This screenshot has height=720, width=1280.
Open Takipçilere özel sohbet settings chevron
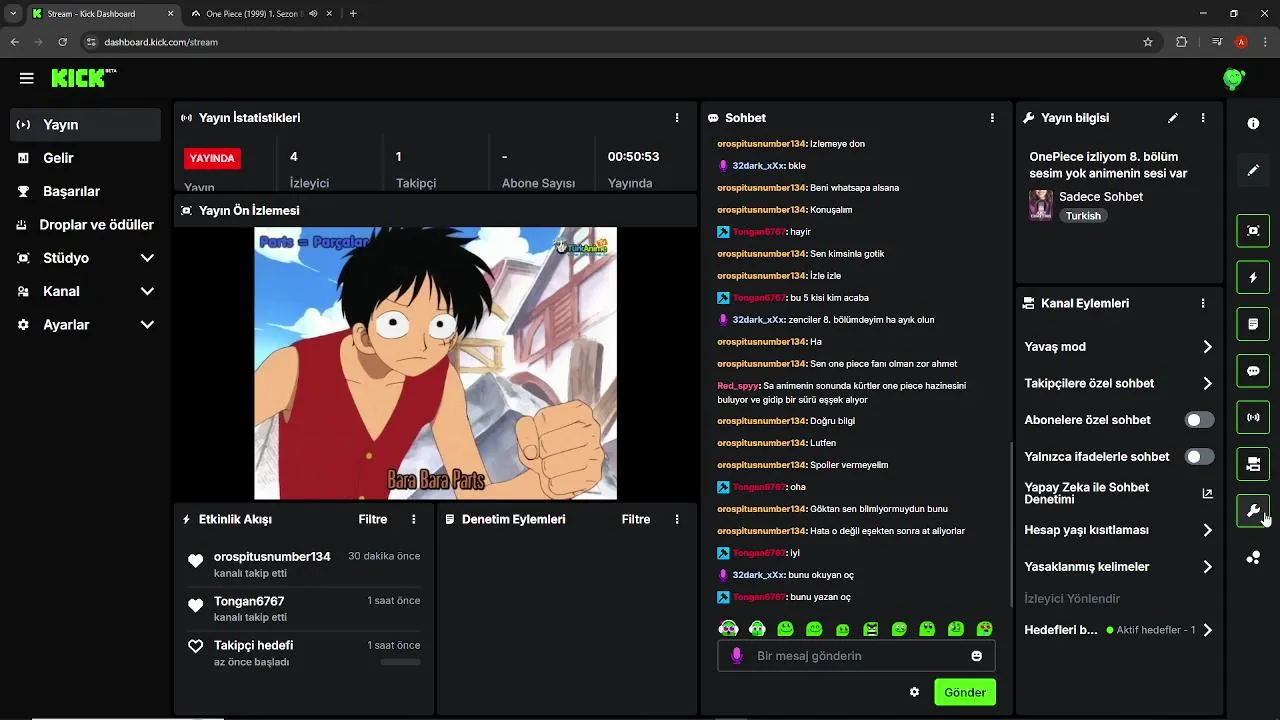pyautogui.click(x=1207, y=383)
